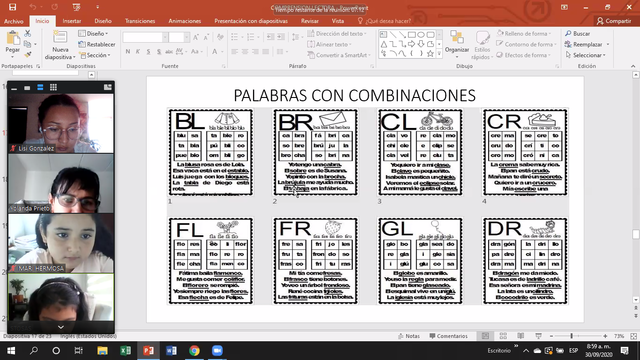Toggle the Comentarios pane

point(449,336)
